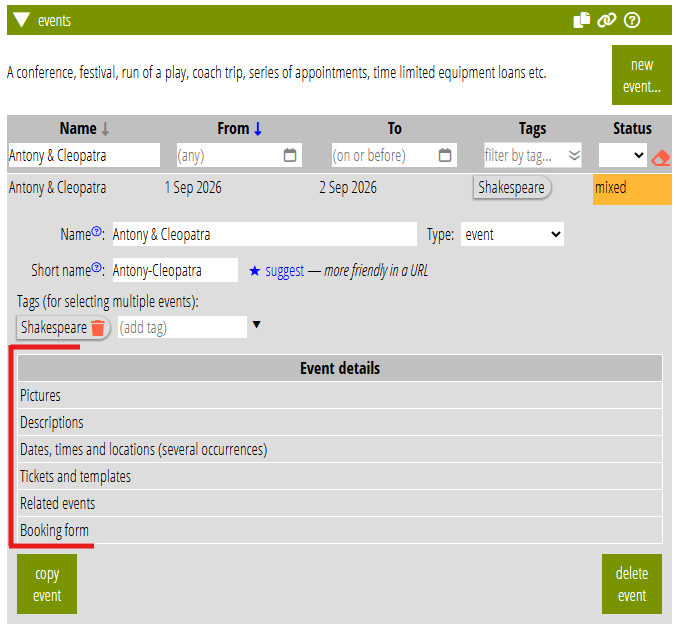
Task: Click the Event details heading
Action: [x=340, y=369]
